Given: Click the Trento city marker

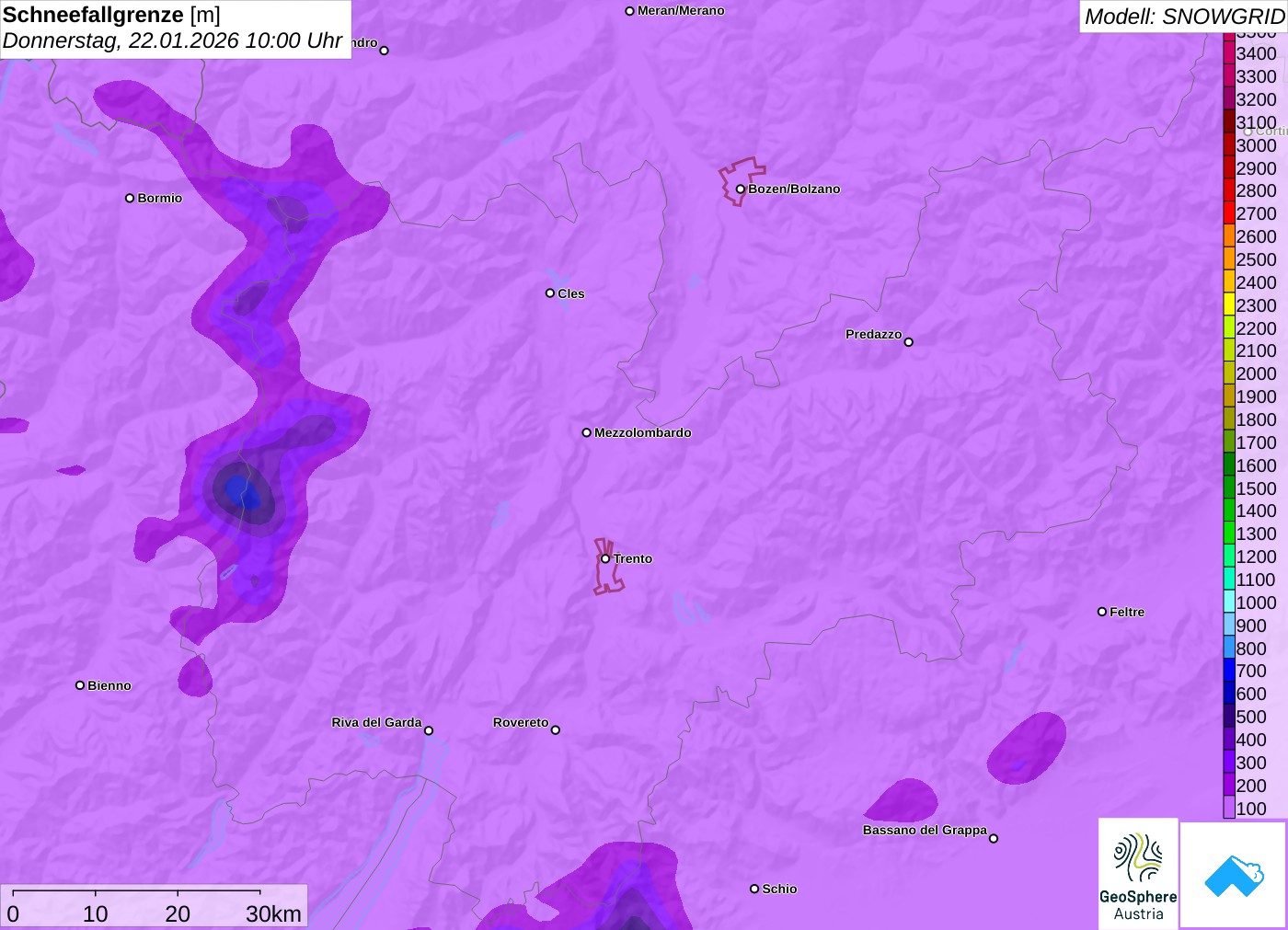Looking at the screenshot, I should point(605,558).
